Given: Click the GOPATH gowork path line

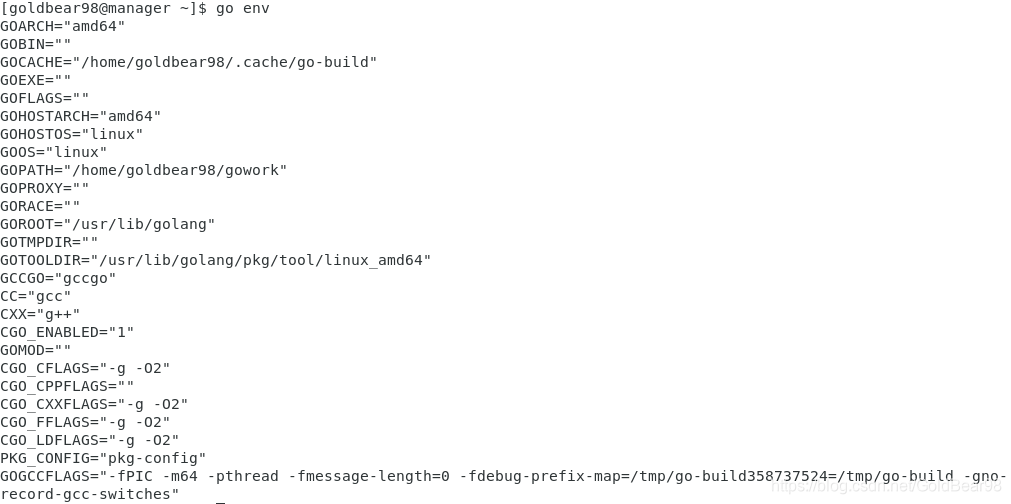Looking at the screenshot, I should click(143, 170).
